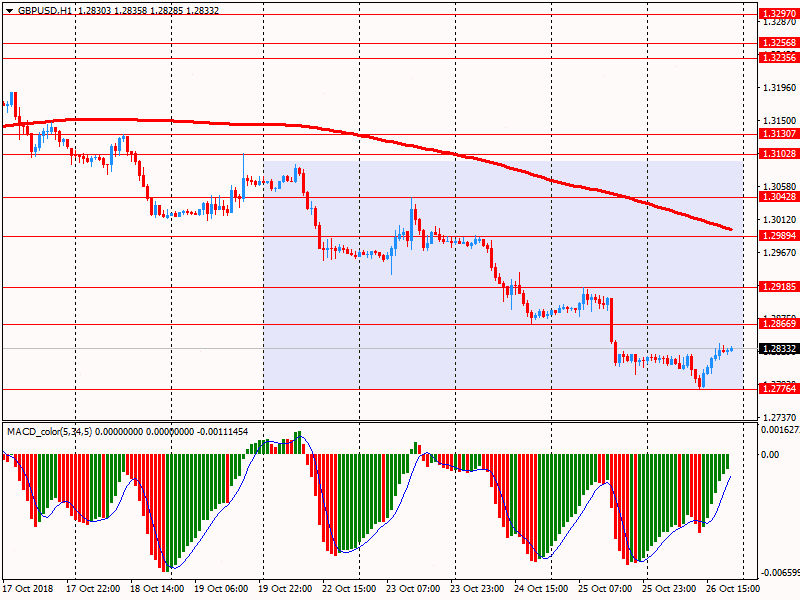The height and width of the screenshot is (600, 800).
Task: Click the 1.31500 price scale value
Action: [779, 121]
